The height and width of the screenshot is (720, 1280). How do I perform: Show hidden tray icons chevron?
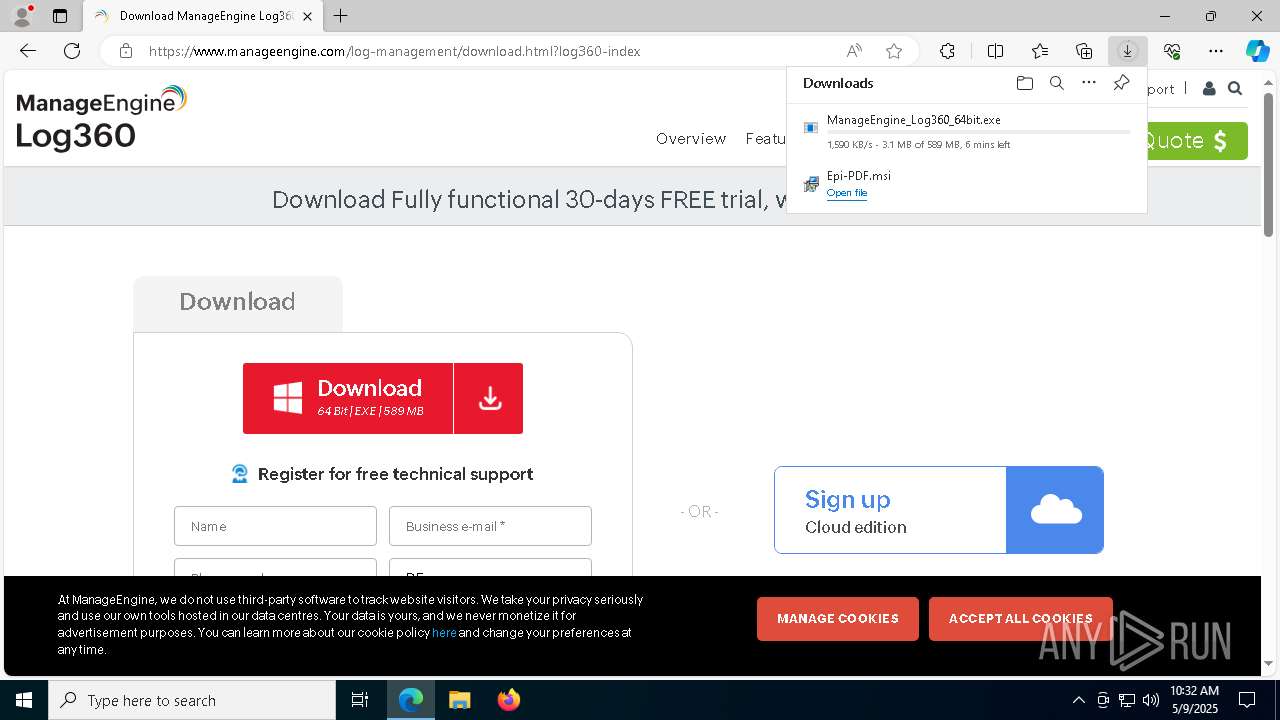tap(1078, 700)
